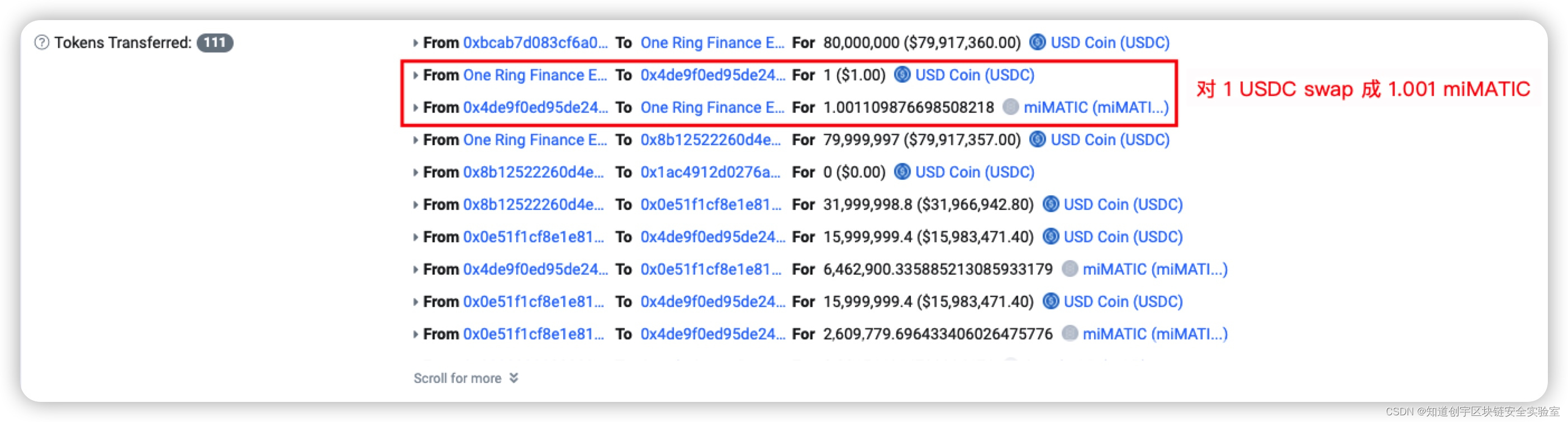This screenshot has height=422, width=1568.
Task: Click miMATIC token icon in 1.001109876698508218 row
Action: (x=1010, y=107)
